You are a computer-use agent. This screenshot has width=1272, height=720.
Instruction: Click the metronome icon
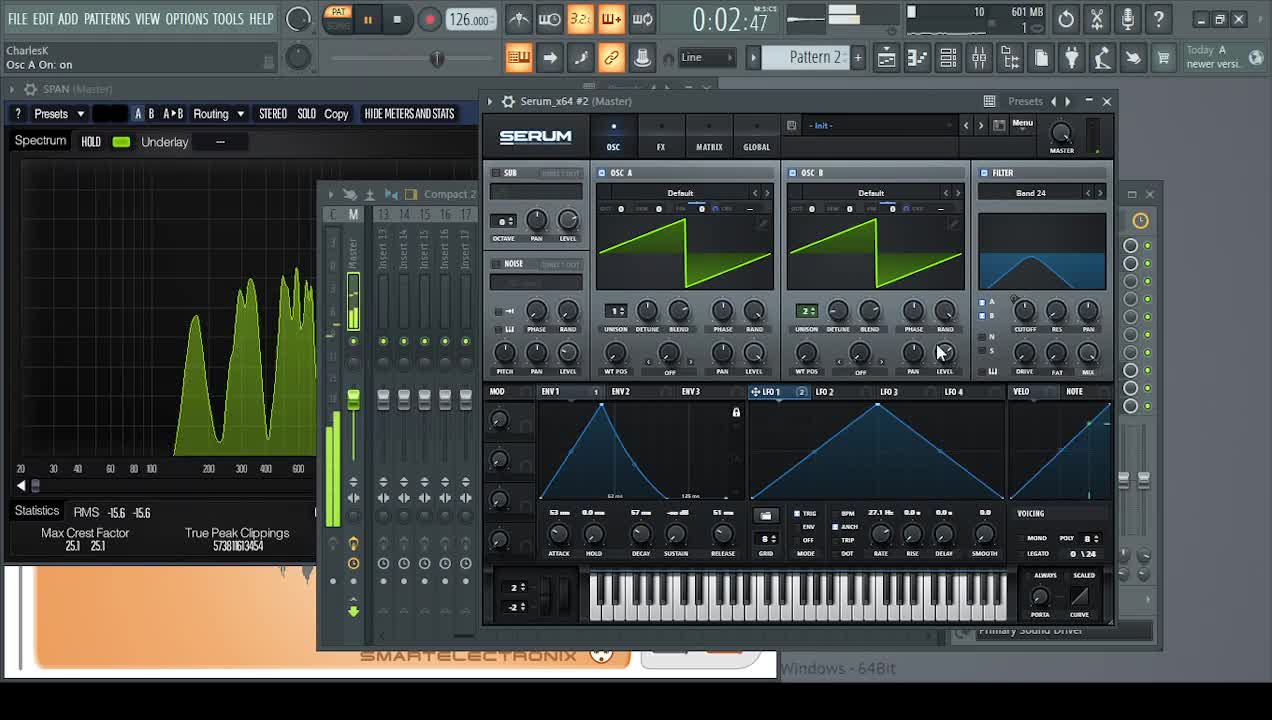pyautogui.click(x=518, y=19)
